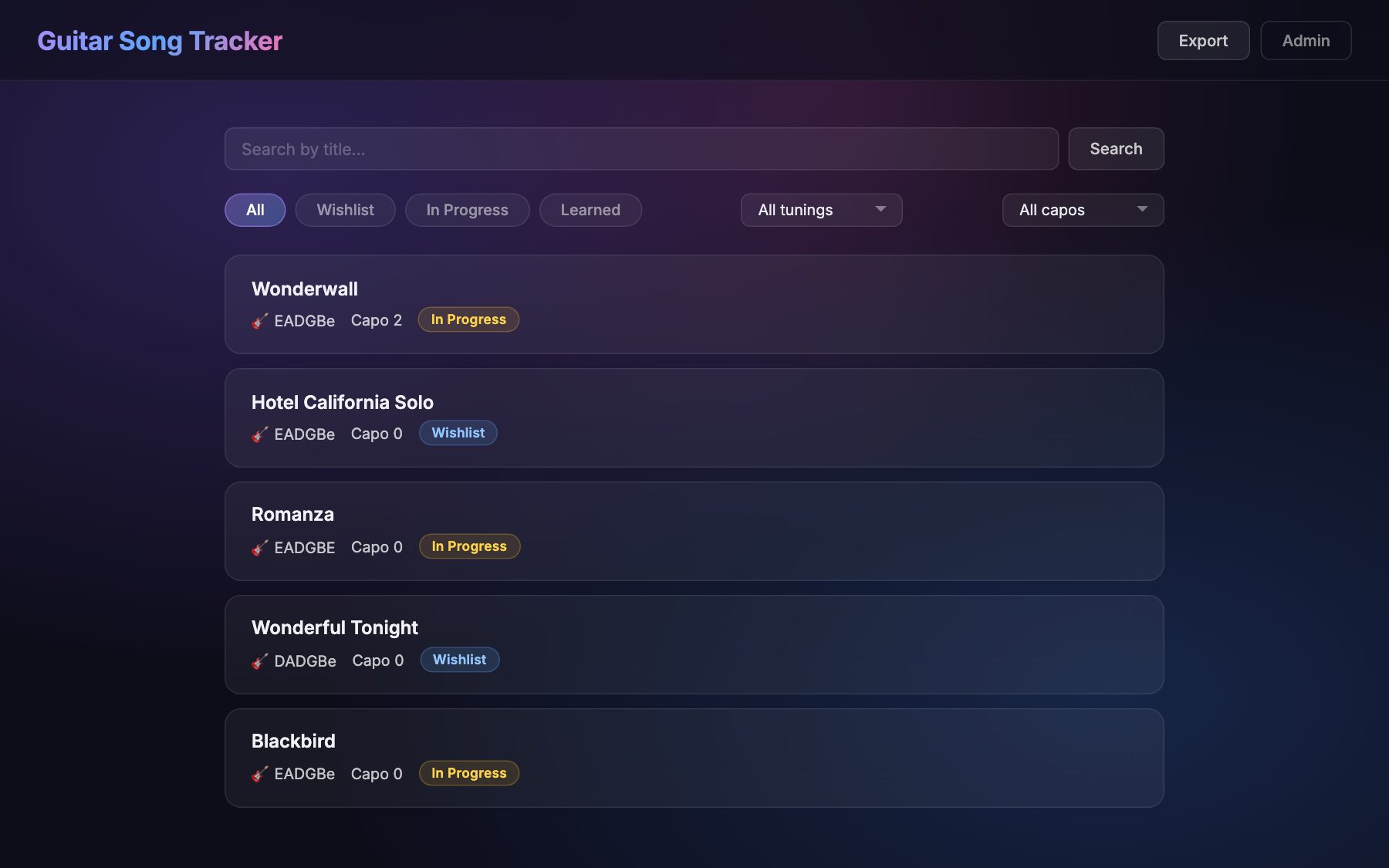Screen dimensions: 1389x868
Task: Click Capo 0 on Romanza
Action: pyautogui.click(x=377, y=548)
